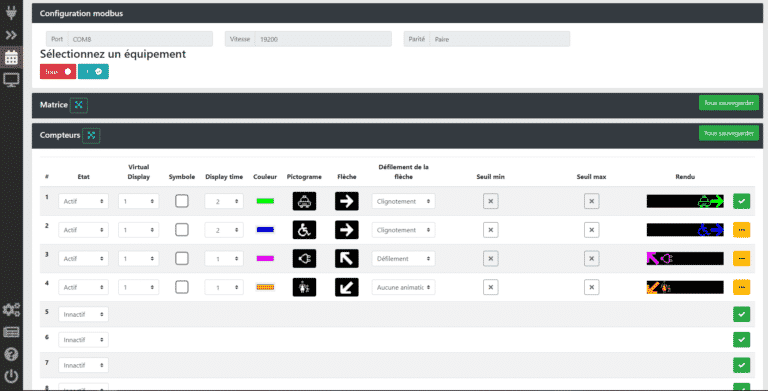Open settings gears in the sidebar
768x391 pixels.
tap(11, 309)
